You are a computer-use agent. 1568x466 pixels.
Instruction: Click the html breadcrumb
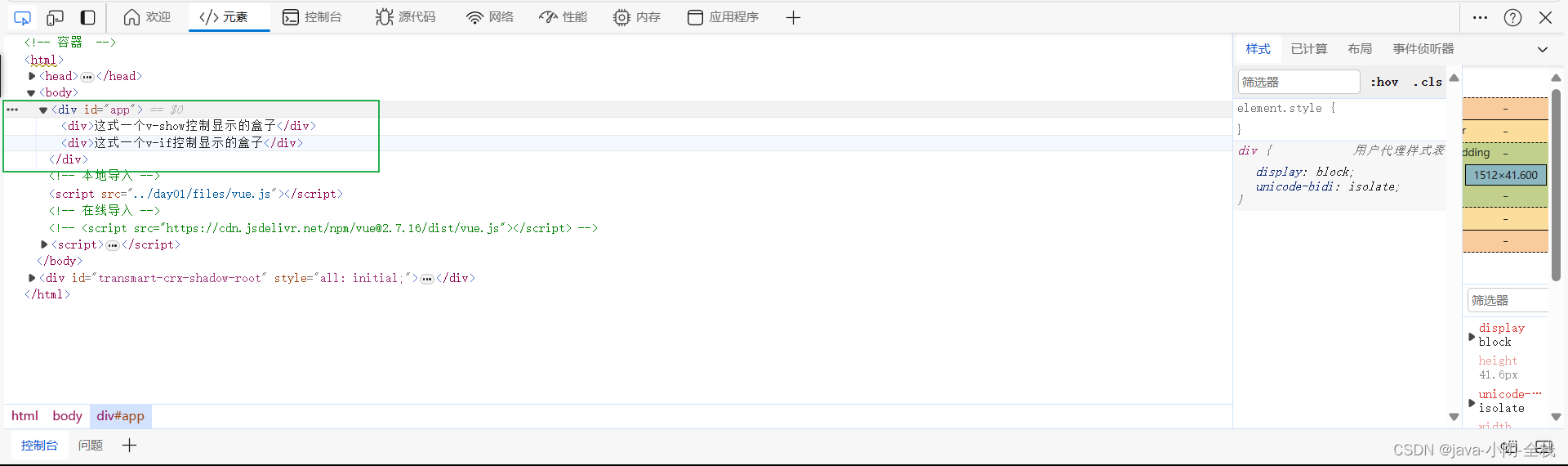[x=24, y=416]
